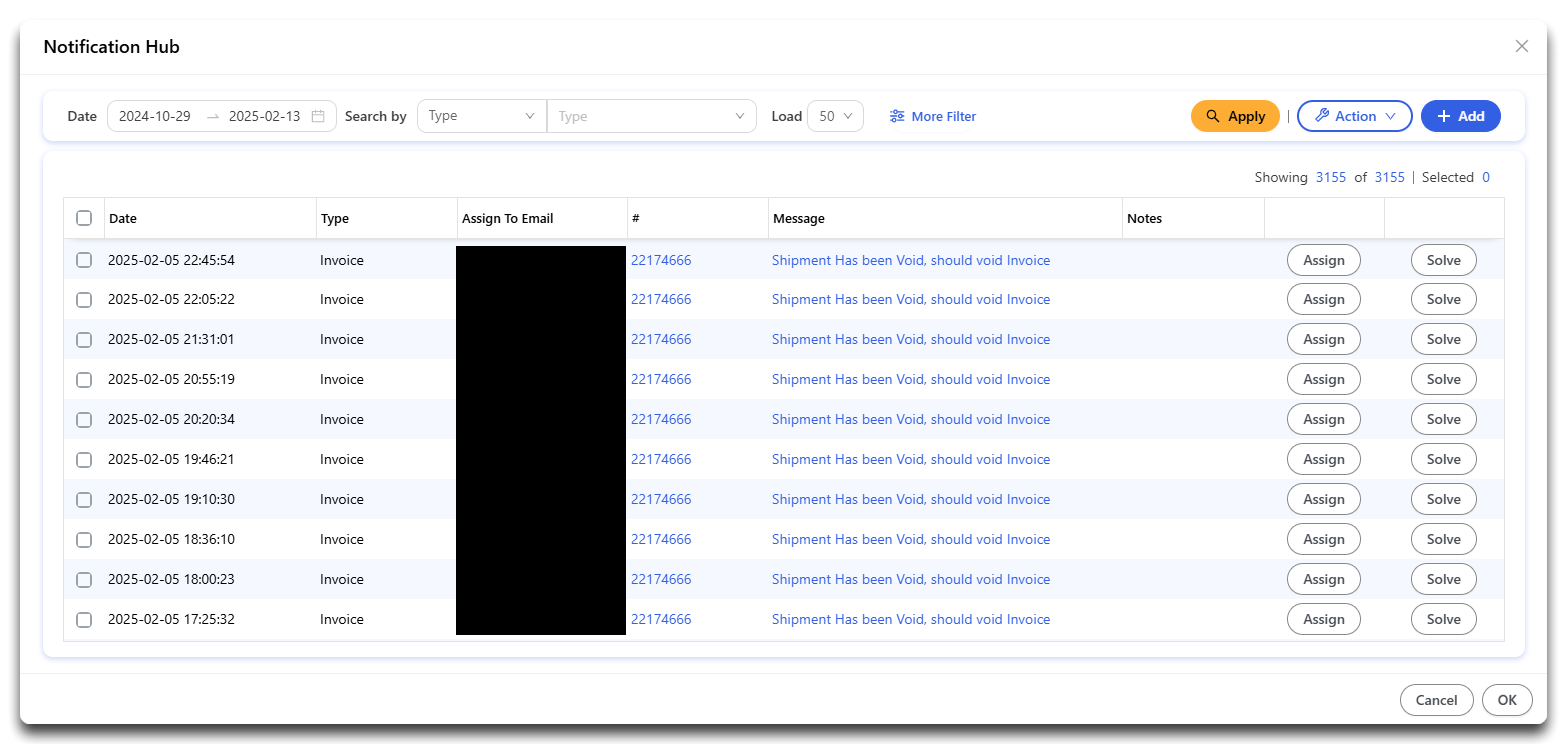Check the row dated 2025-02-05 18:36:10
This screenshot has width=1567, height=744.
tap(84, 540)
